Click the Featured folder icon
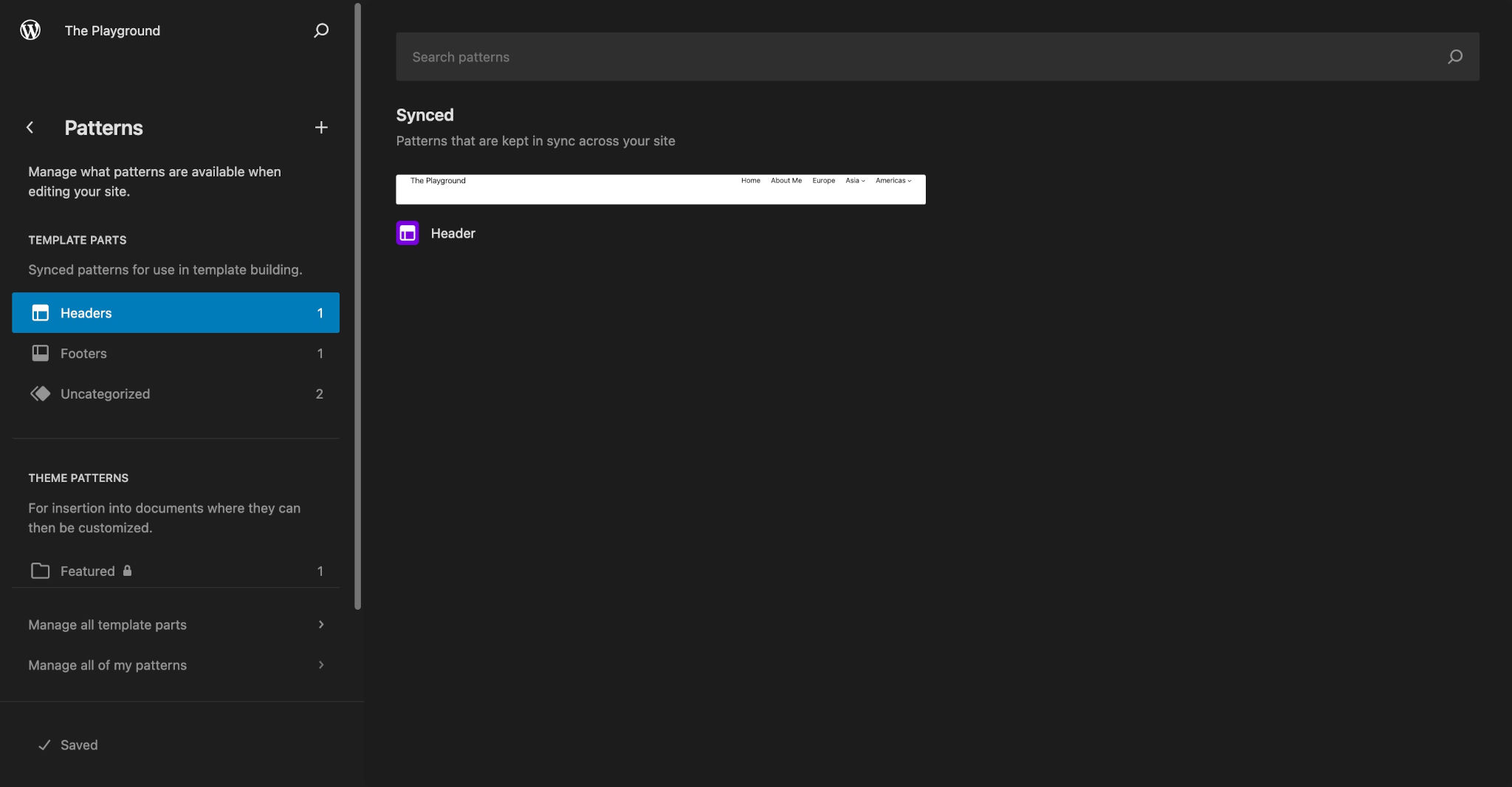1512x787 pixels. 40,571
